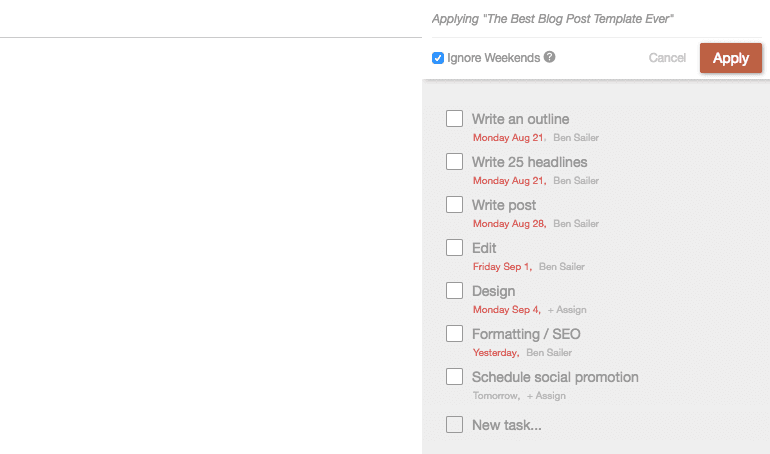Toggle the Design task checkbox
Image resolution: width=770 pixels, height=454 pixels.
[454, 291]
